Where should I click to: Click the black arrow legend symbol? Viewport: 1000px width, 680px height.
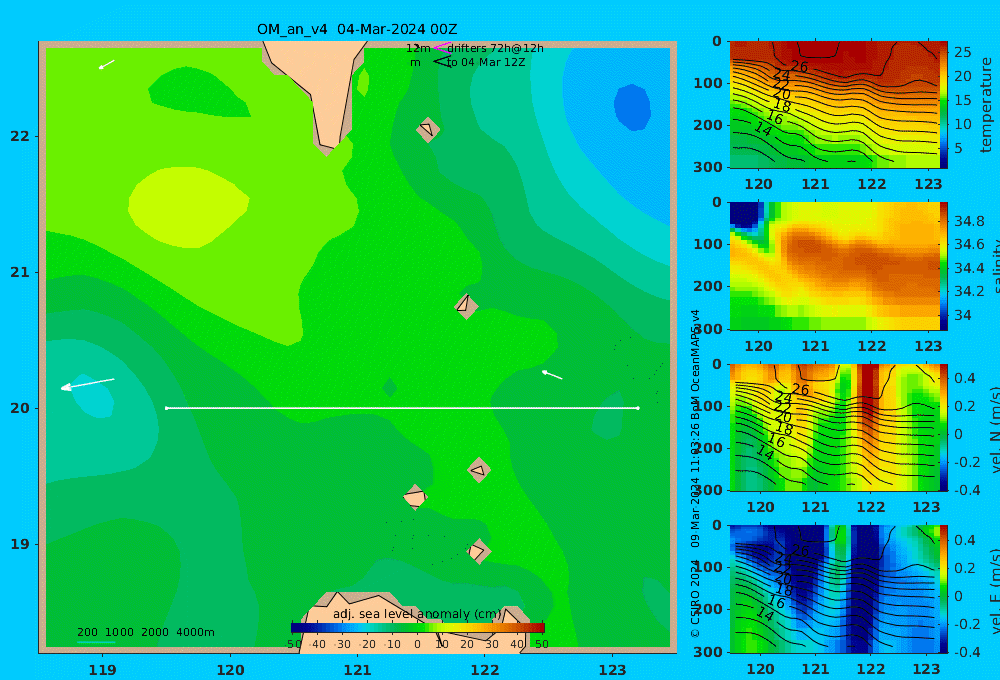(442, 62)
